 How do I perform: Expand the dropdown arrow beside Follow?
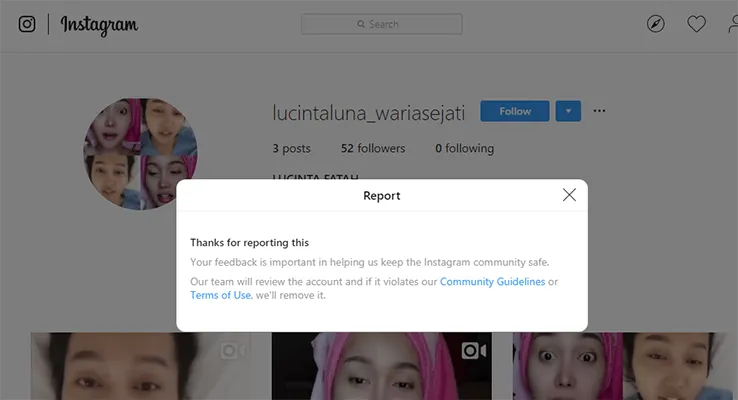point(567,111)
